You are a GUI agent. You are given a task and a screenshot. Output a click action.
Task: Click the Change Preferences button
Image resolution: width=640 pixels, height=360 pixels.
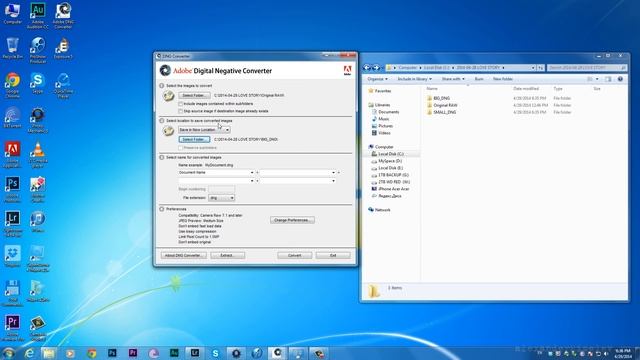pos(292,220)
